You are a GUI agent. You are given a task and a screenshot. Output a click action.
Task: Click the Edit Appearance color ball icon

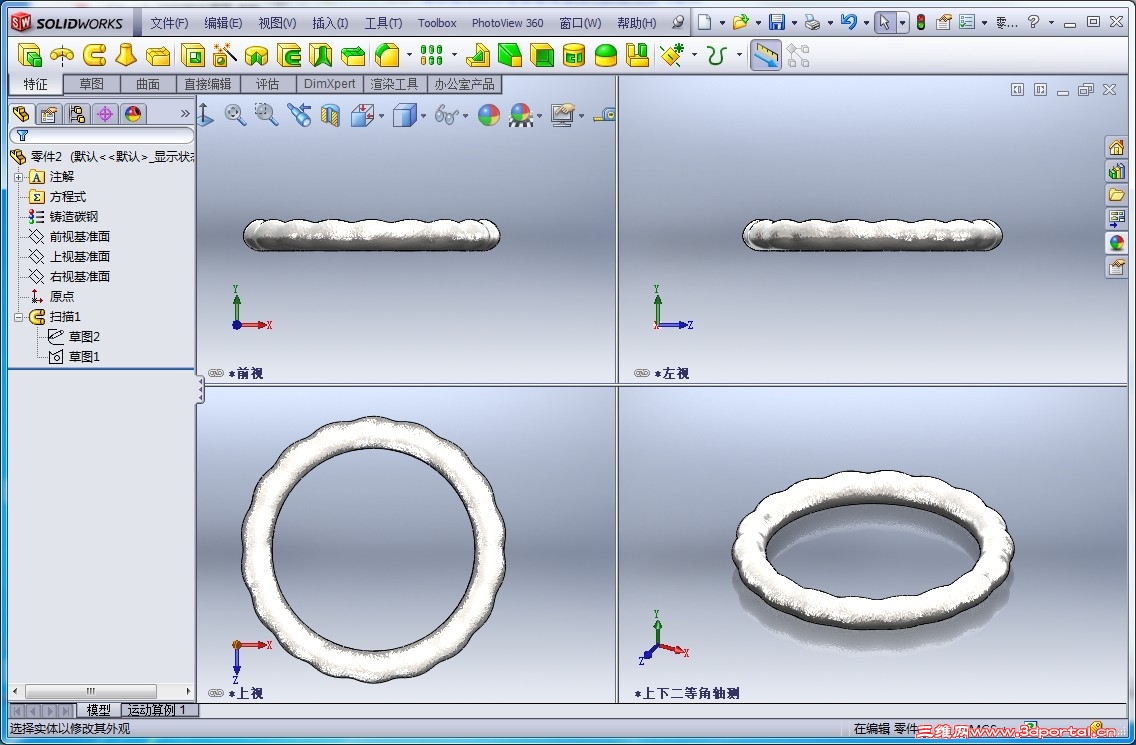point(489,115)
